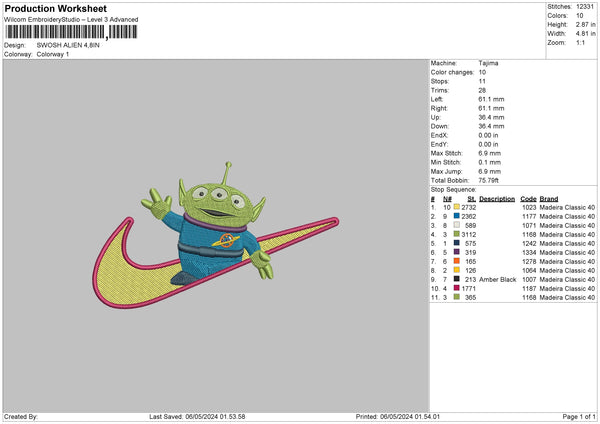Click the "Color changes:" label

(x=452, y=72)
